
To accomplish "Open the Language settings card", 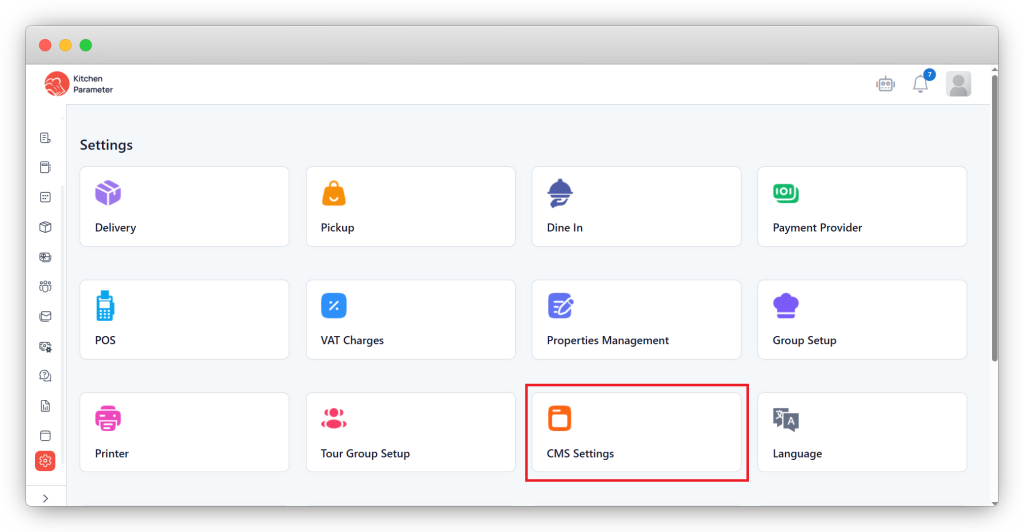I will (x=861, y=433).
